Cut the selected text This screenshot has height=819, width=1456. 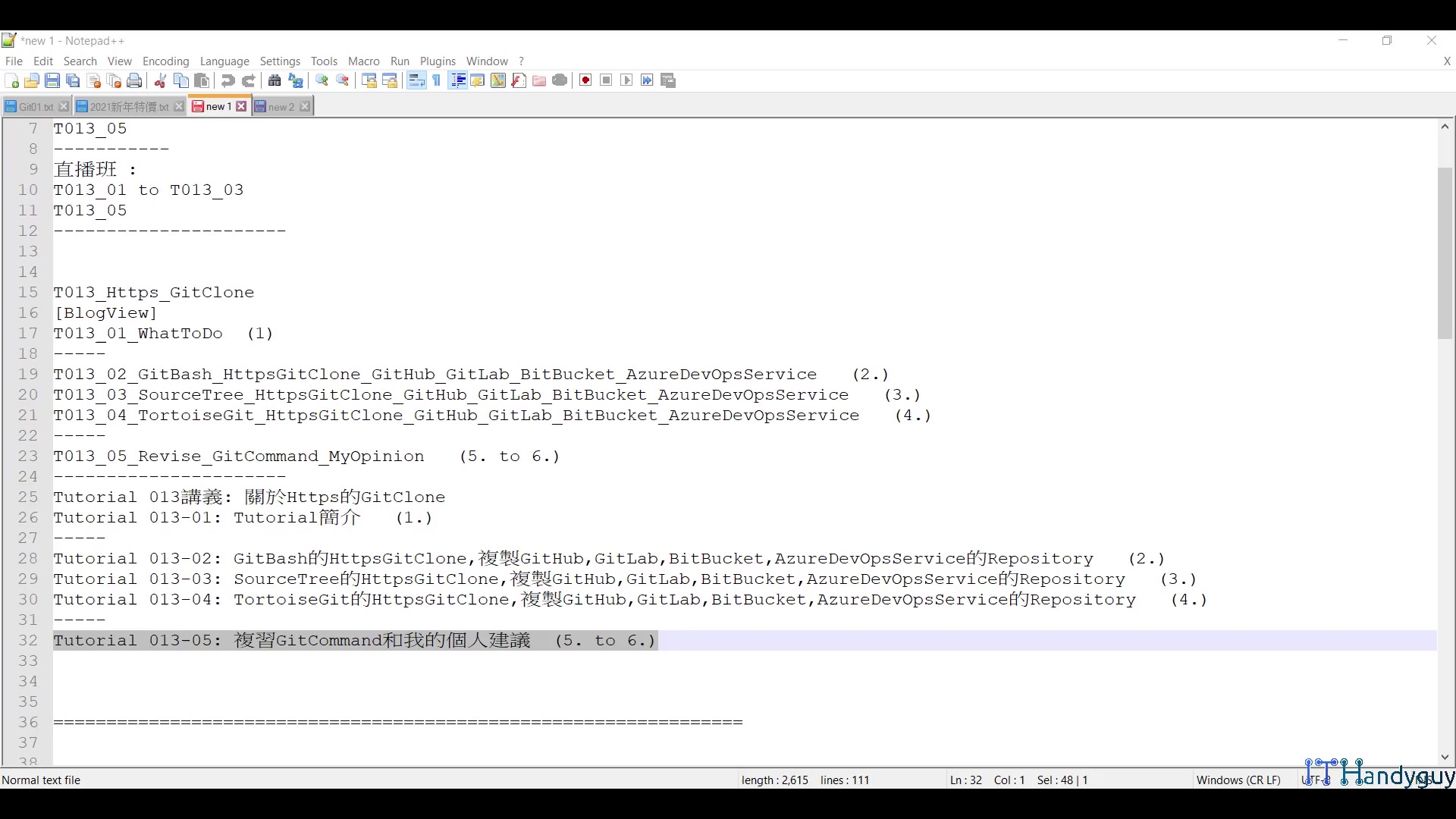160,80
